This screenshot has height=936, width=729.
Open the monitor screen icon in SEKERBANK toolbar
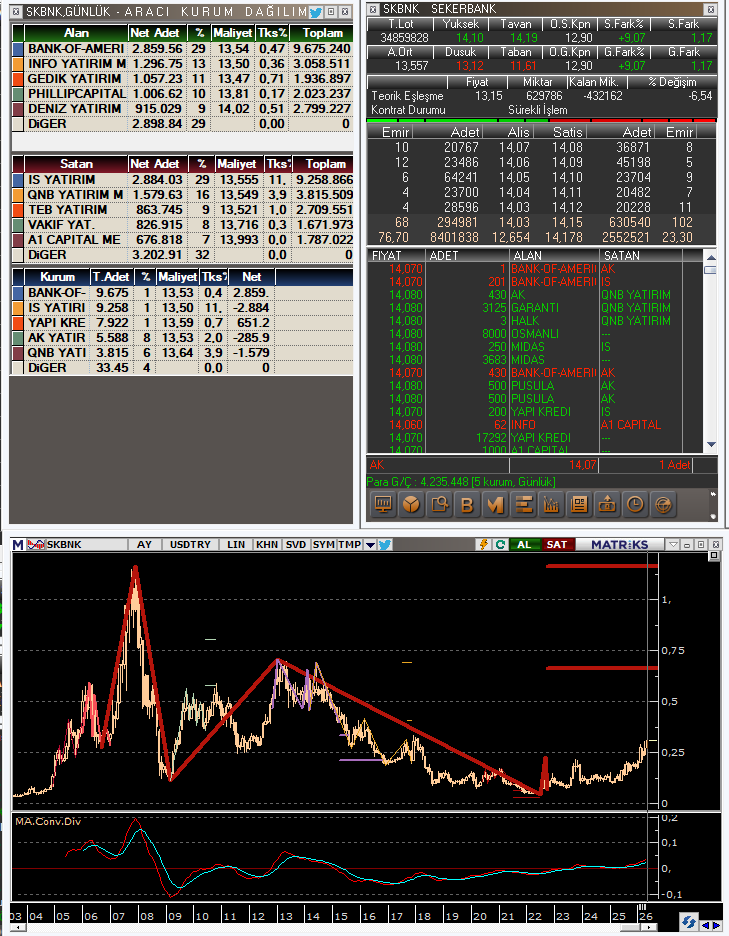pyautogui.click(x=383, y=505)
